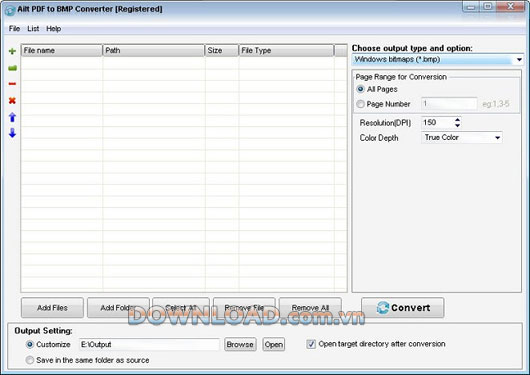Click the red X remove all icon
Viewport: 530px width, 375px height.
point(12,100)
